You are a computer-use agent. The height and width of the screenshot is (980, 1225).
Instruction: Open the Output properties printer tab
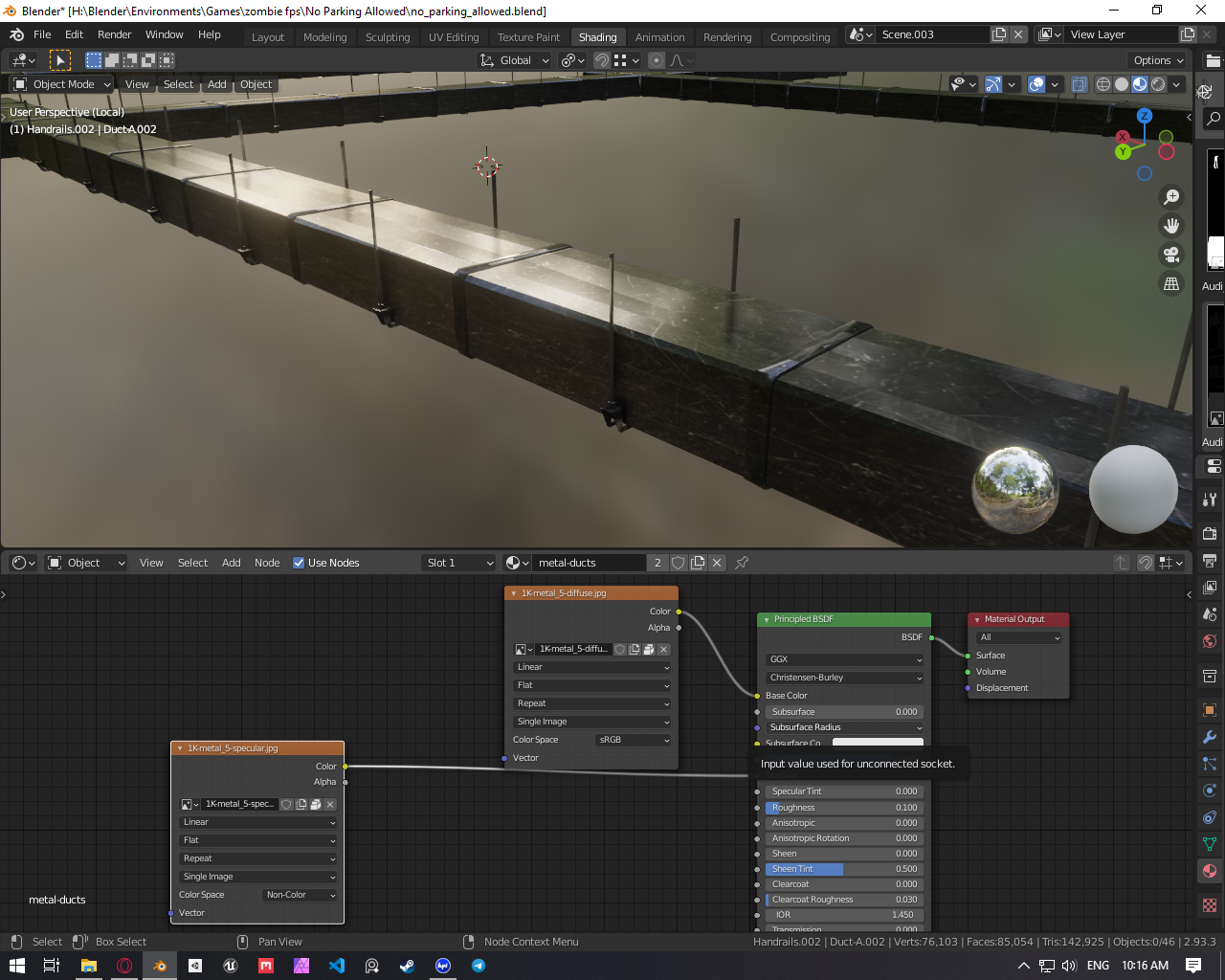1210,560
